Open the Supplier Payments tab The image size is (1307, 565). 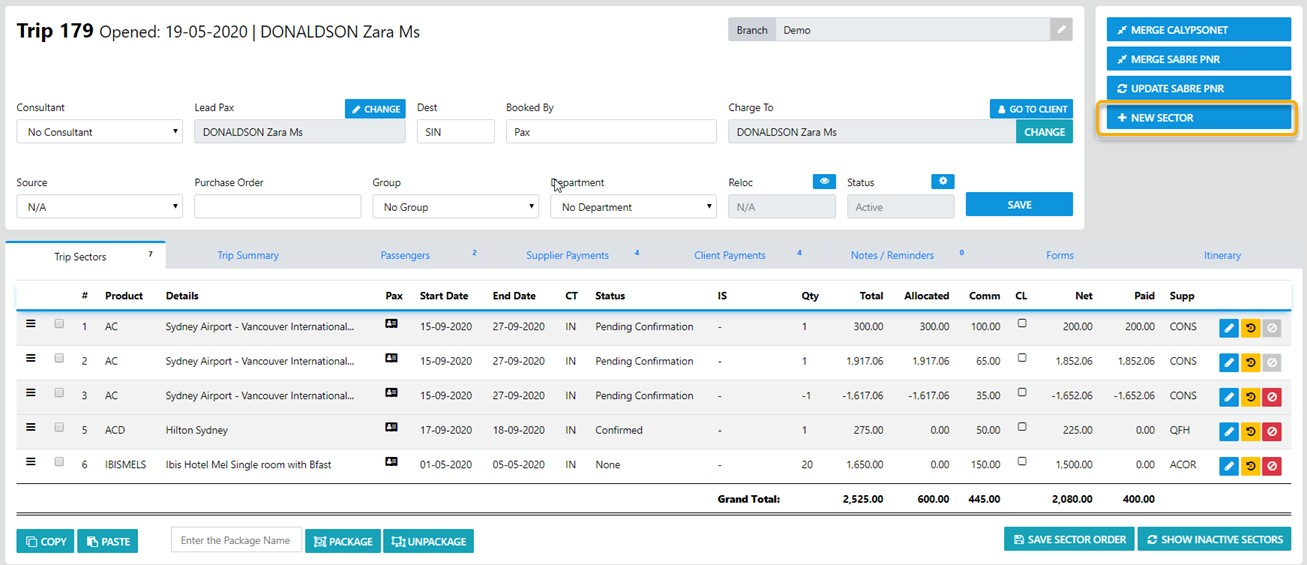point(567,256)
